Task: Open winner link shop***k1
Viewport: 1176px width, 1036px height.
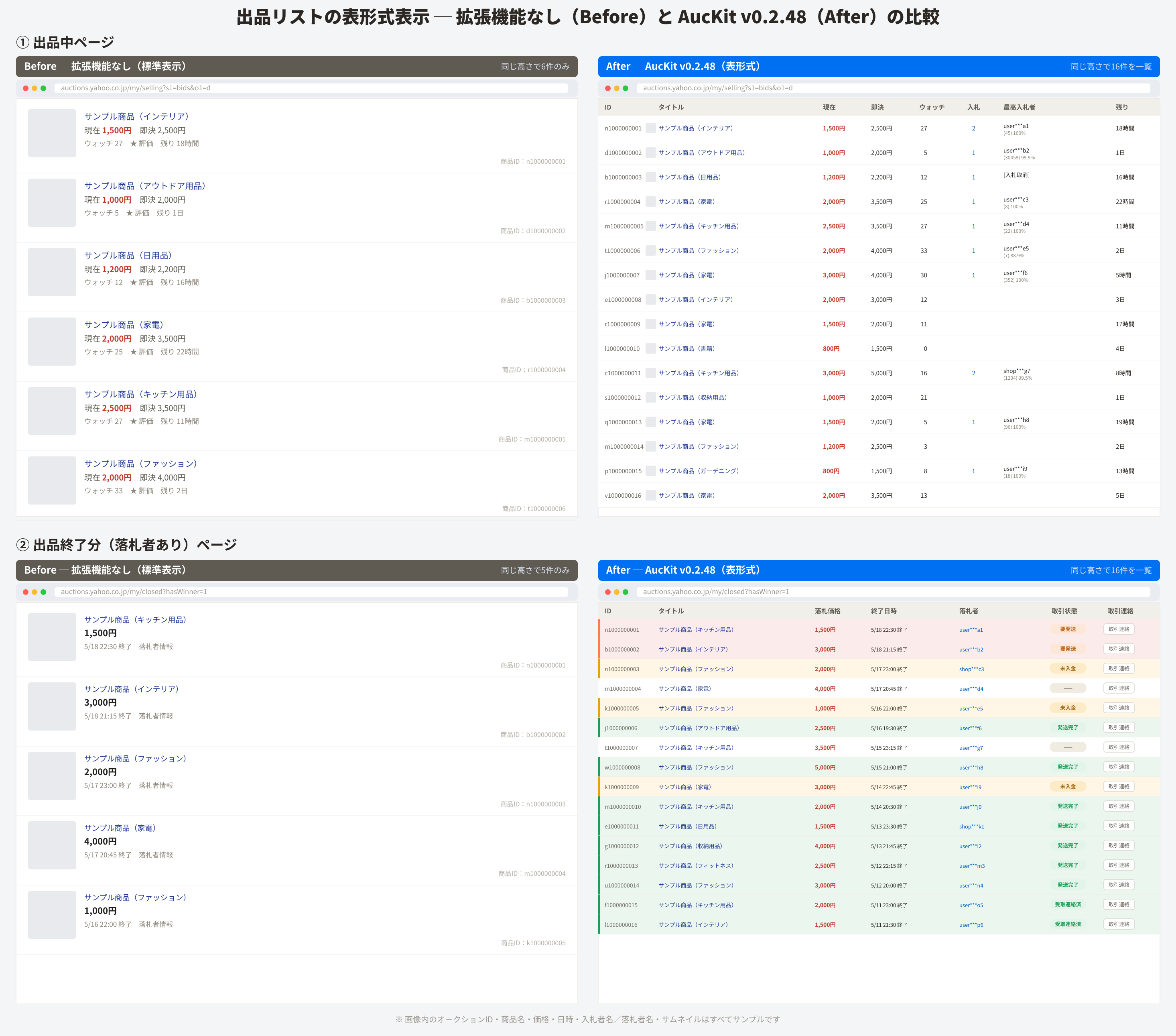Action: click(972, 826)
